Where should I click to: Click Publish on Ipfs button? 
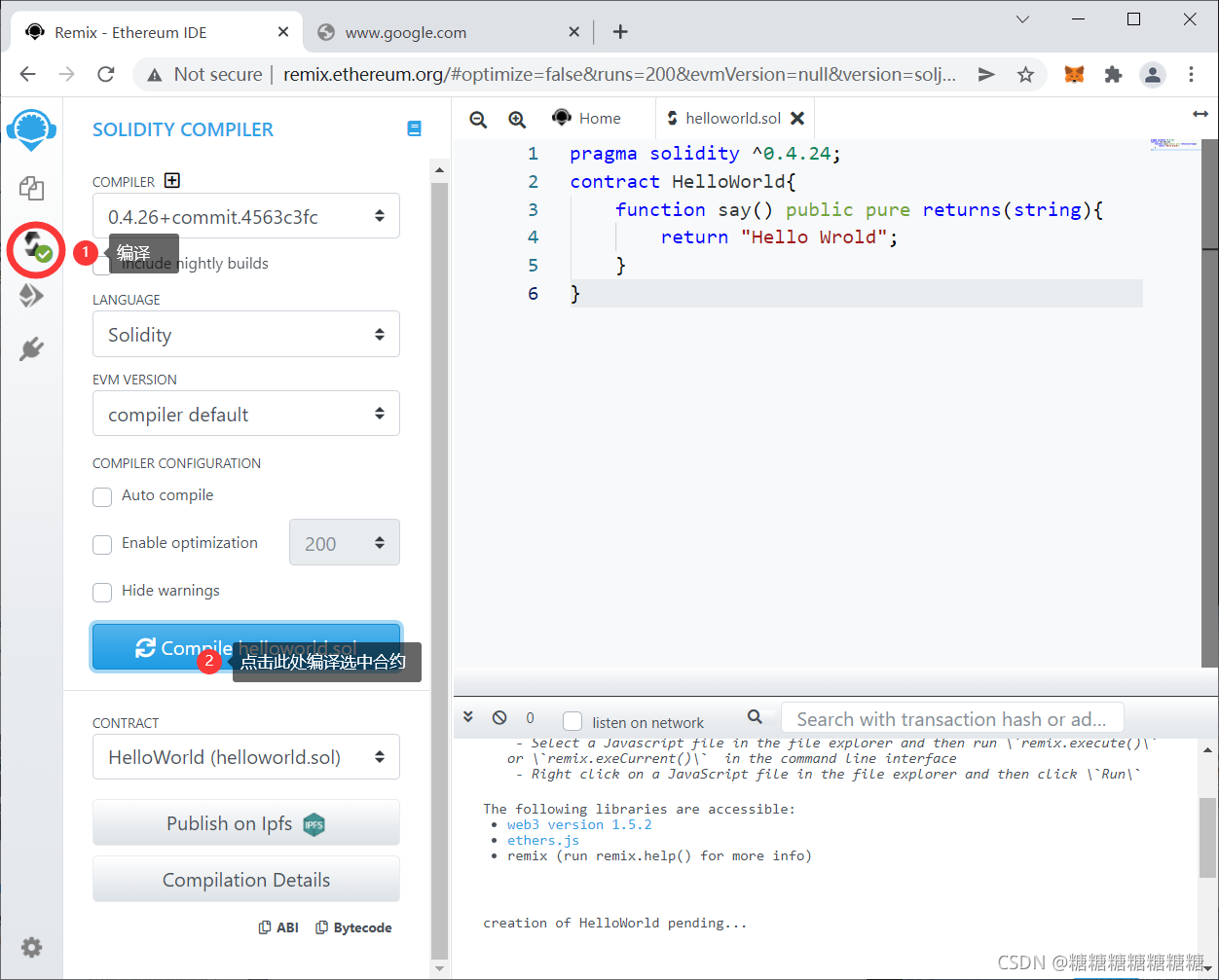point(246,823)
